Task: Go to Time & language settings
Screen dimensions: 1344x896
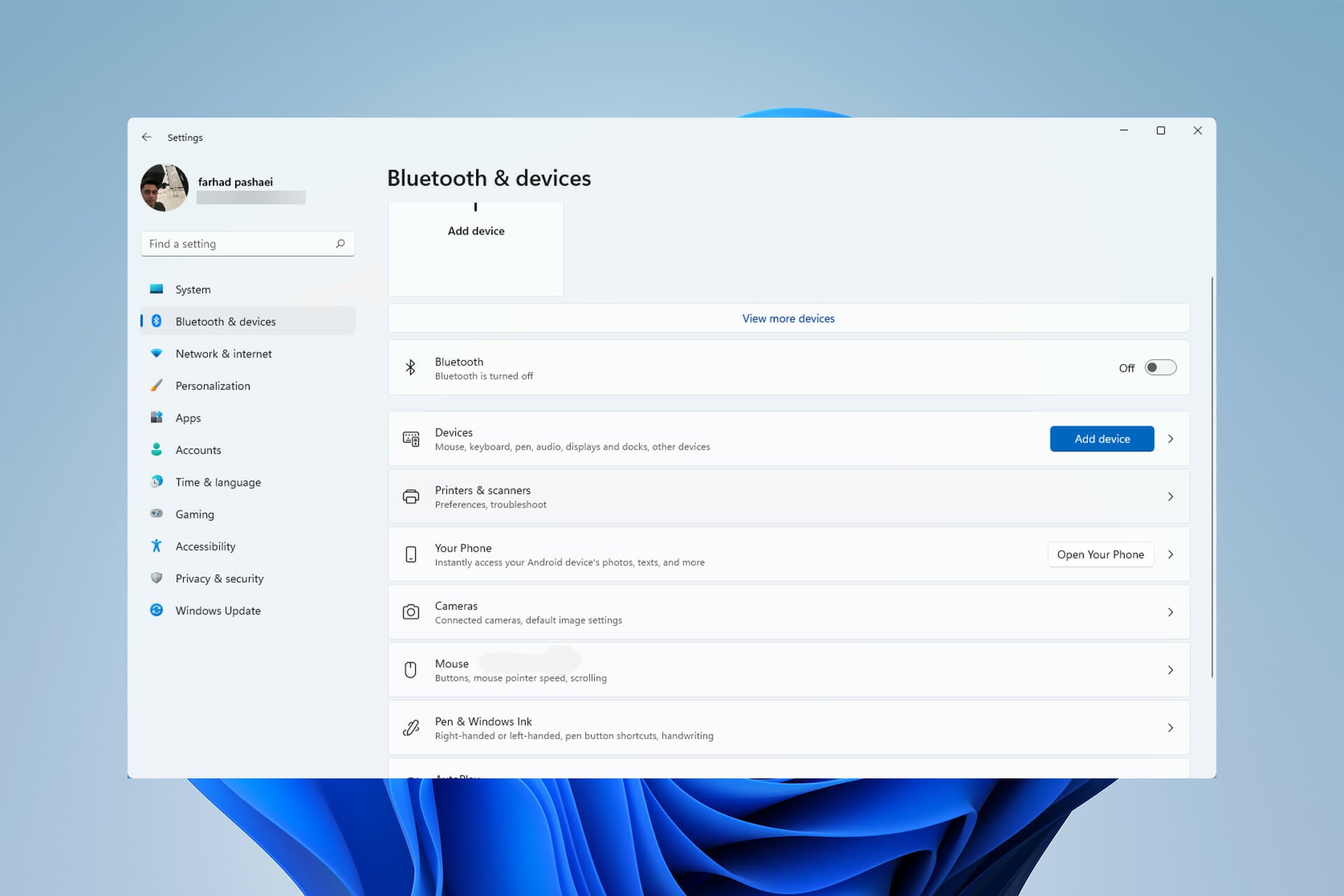Action: [x=218, y=482]
